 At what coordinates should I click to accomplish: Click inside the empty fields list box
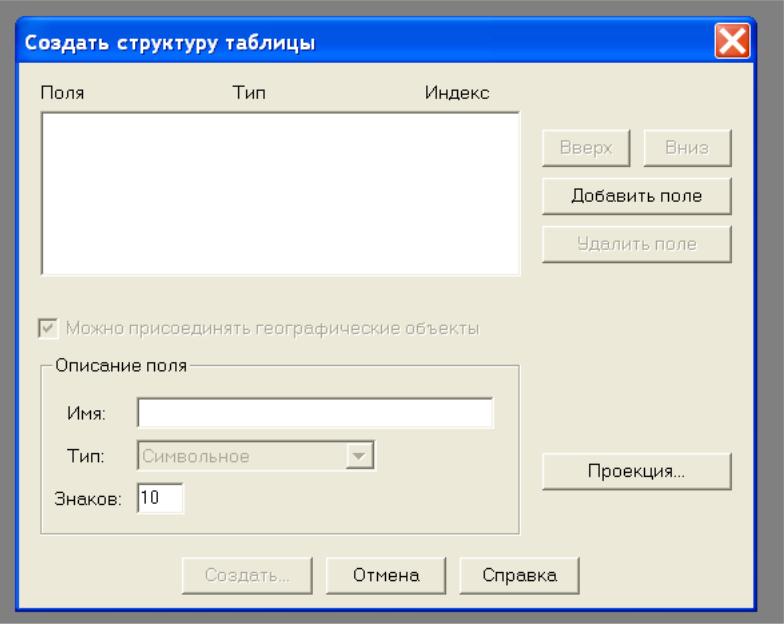(x=280, y=194)
